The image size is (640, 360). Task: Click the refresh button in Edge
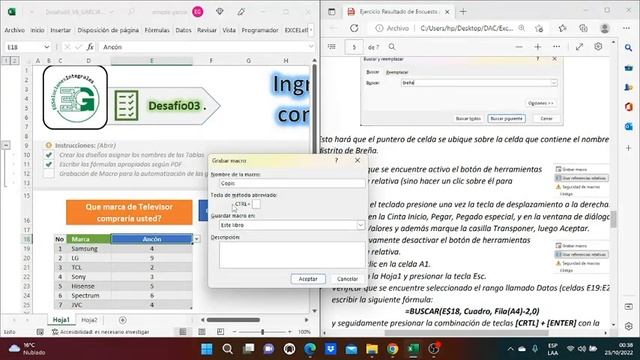[354, 28]
